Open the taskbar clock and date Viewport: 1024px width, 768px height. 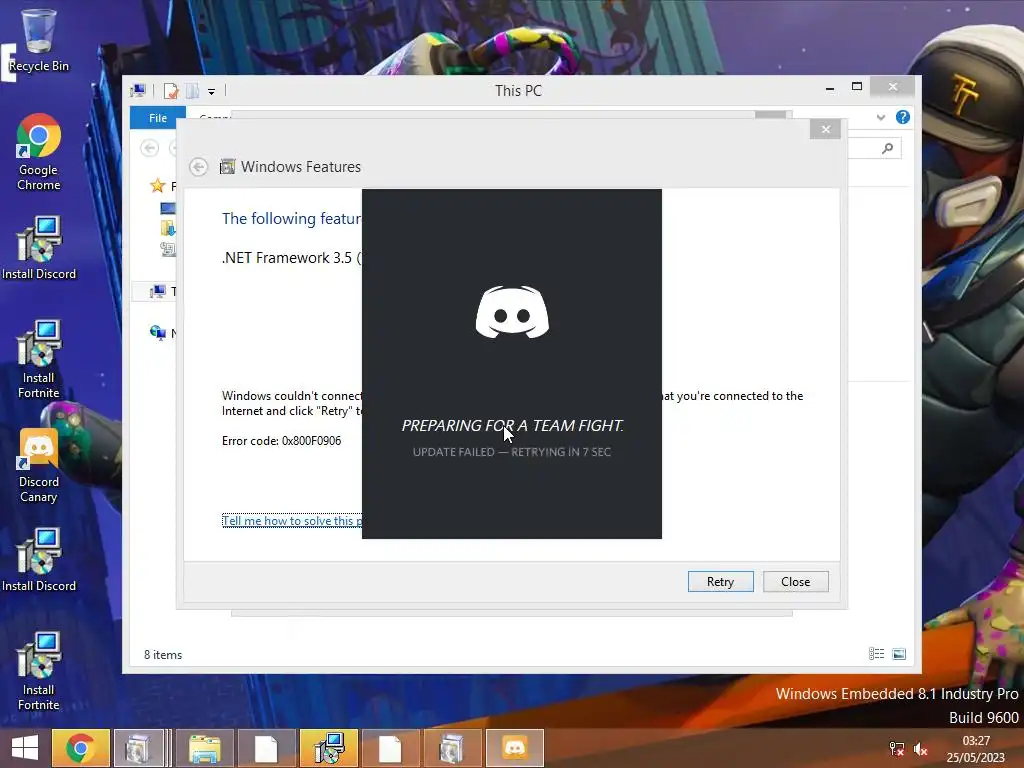[976, 749]
